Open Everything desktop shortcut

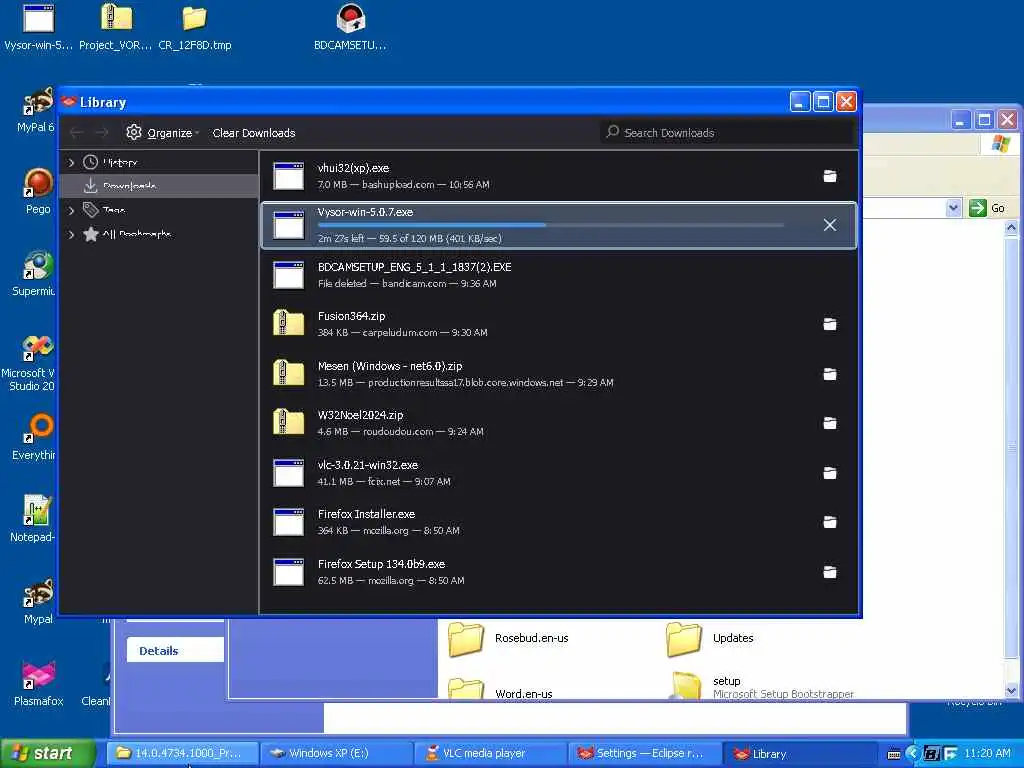coord(35,438)
